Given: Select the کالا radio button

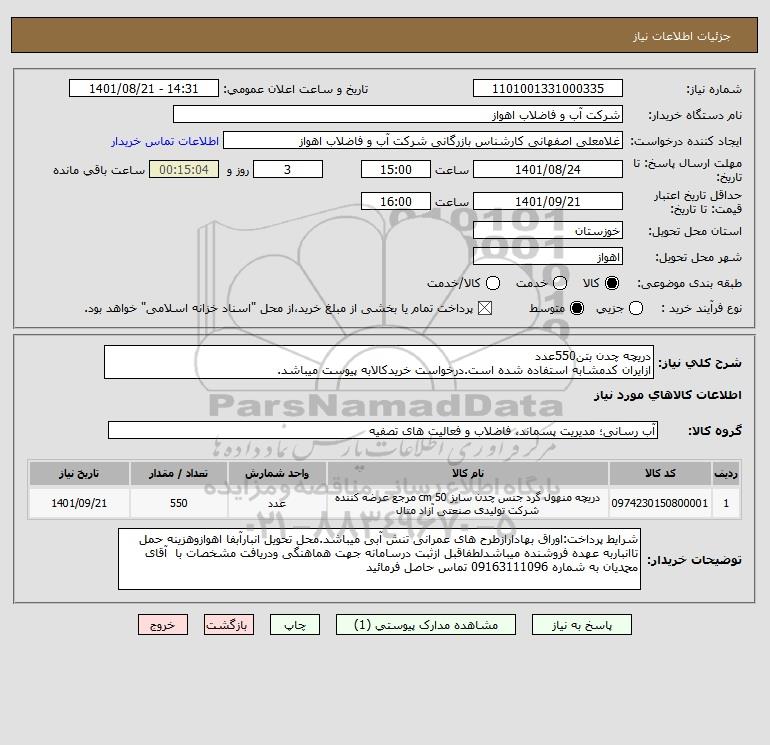Looking at the screenshot, I should click(612, 283).
